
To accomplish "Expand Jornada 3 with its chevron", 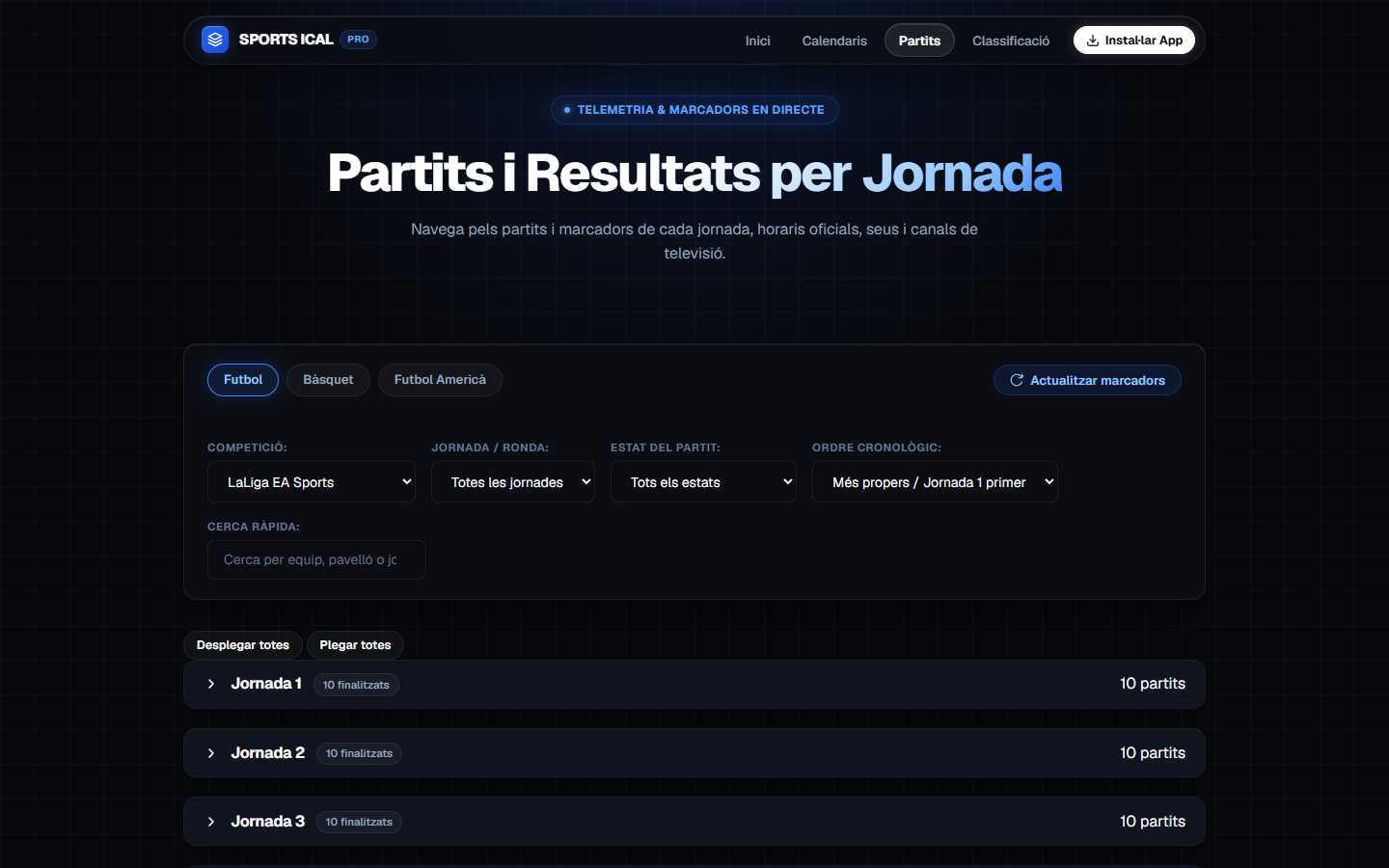I will [x=211, y=822].
